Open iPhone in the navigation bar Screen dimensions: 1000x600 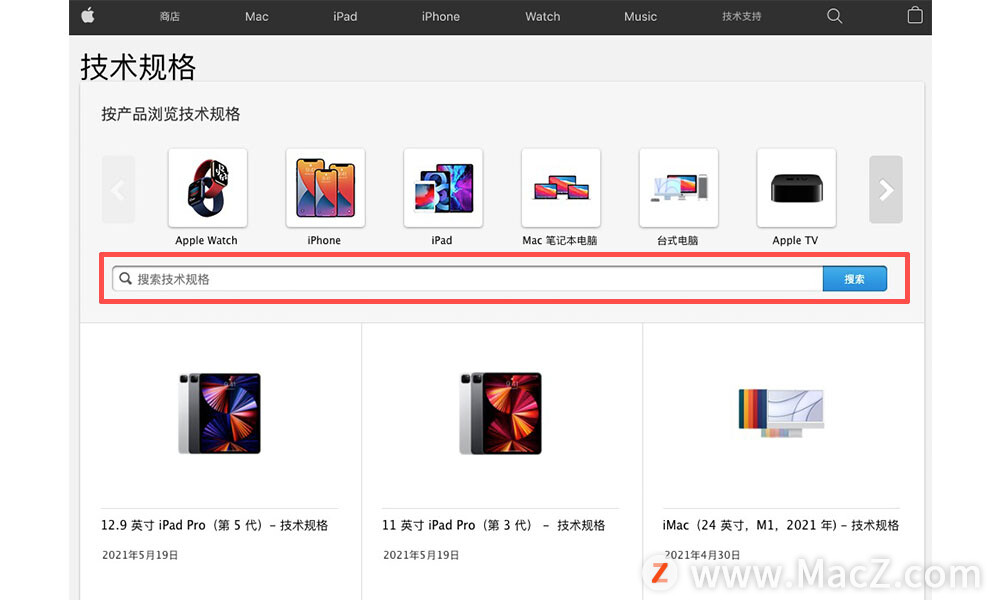pyautogui.click(x=441, y=17)
